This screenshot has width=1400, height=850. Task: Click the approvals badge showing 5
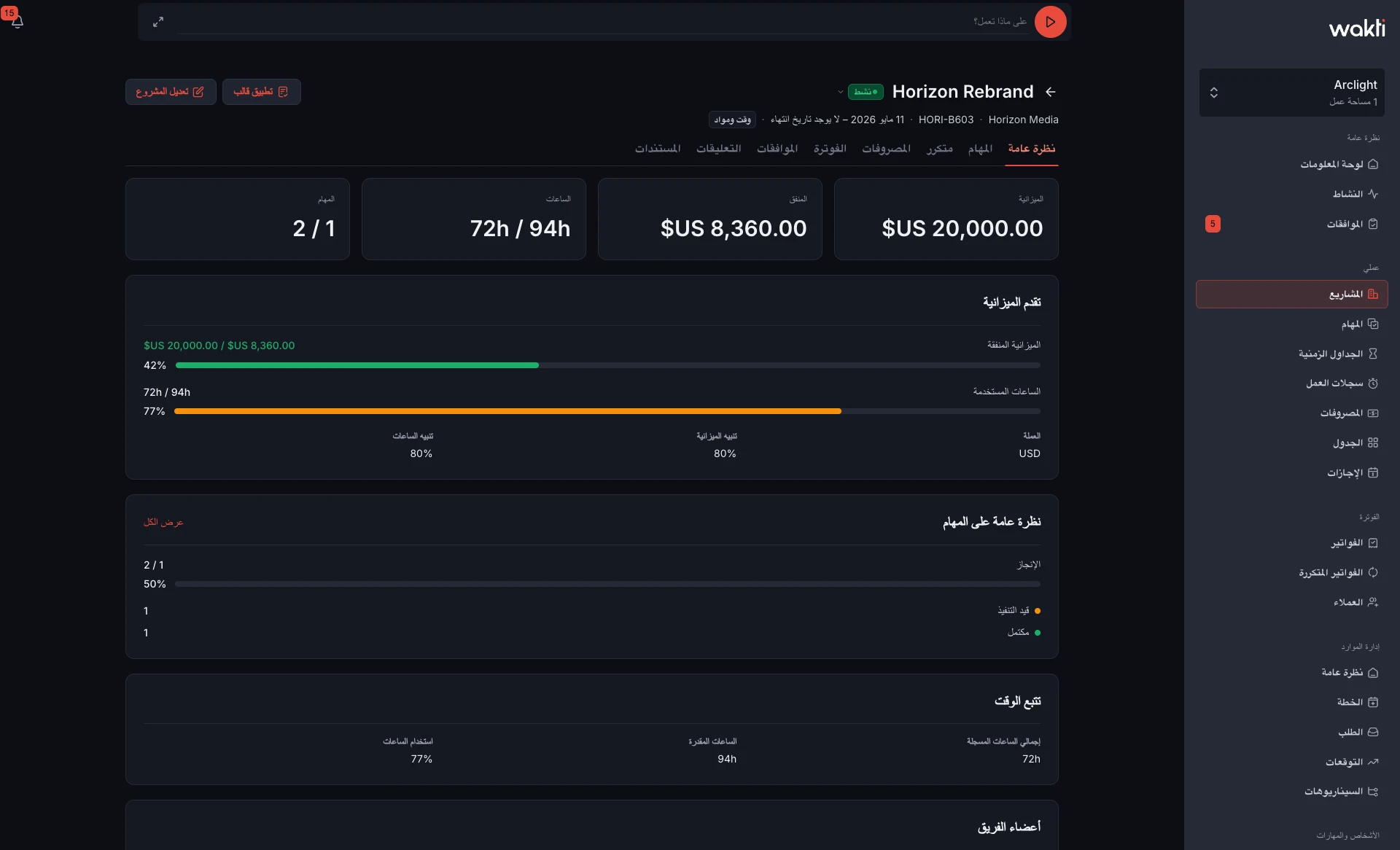click(1213, 224)
